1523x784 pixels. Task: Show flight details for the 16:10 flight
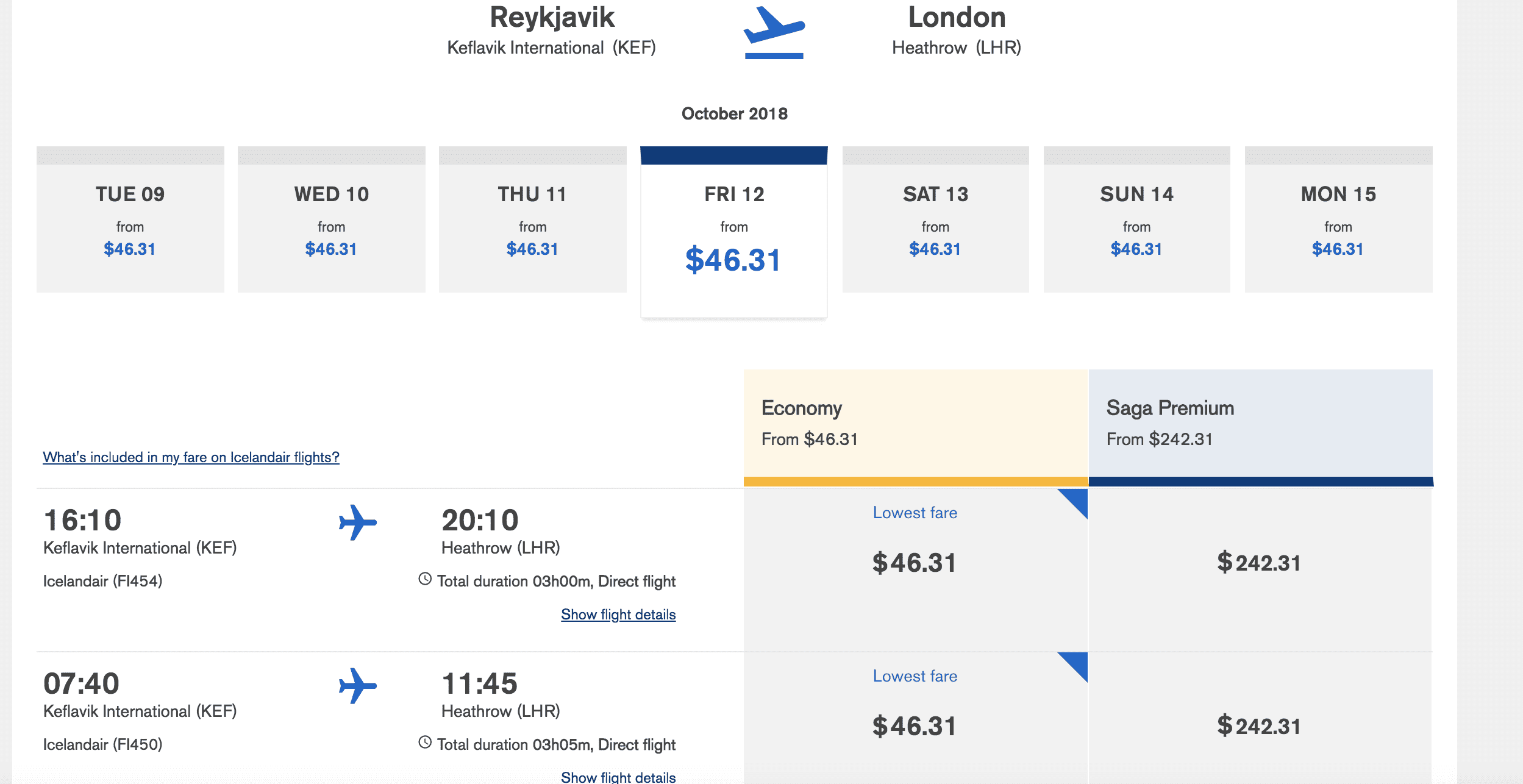click(x=618, y=615)
